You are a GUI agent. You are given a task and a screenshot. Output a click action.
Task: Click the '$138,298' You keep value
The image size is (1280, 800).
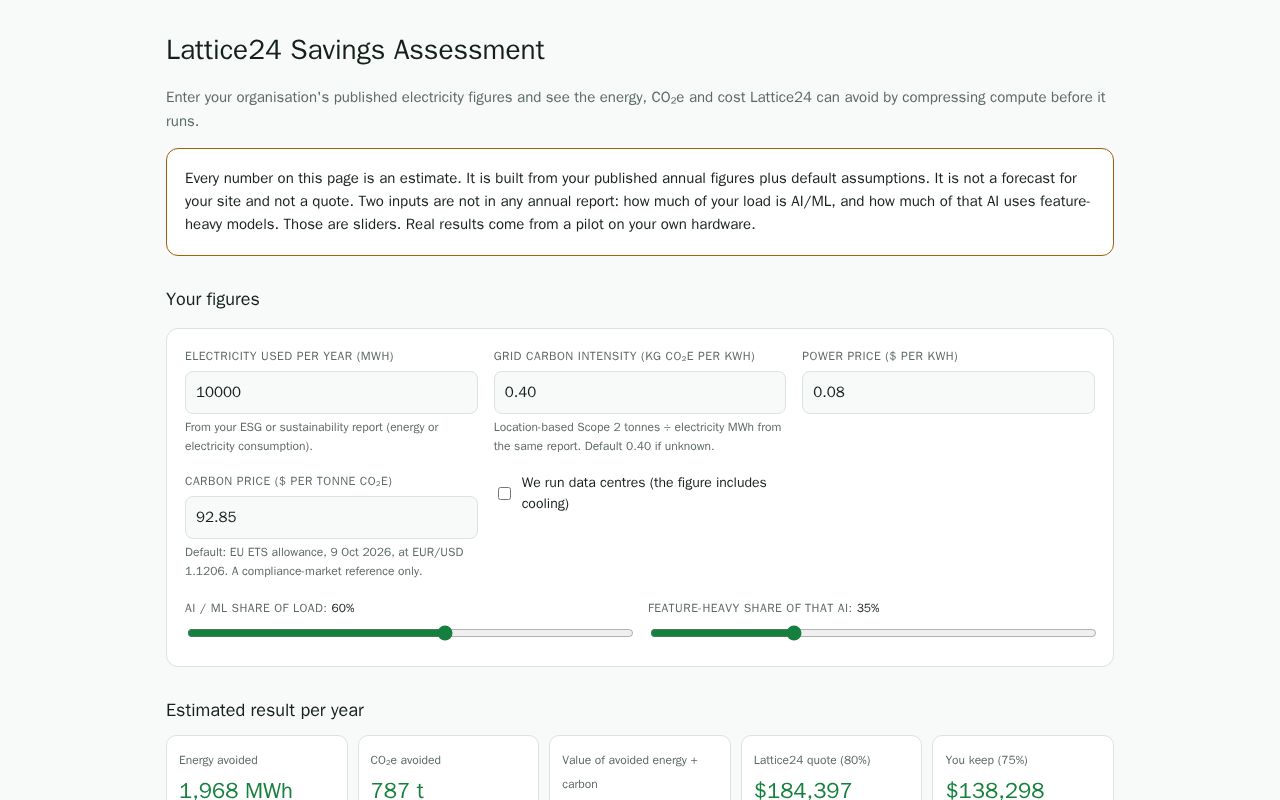[x=995, y=790]
